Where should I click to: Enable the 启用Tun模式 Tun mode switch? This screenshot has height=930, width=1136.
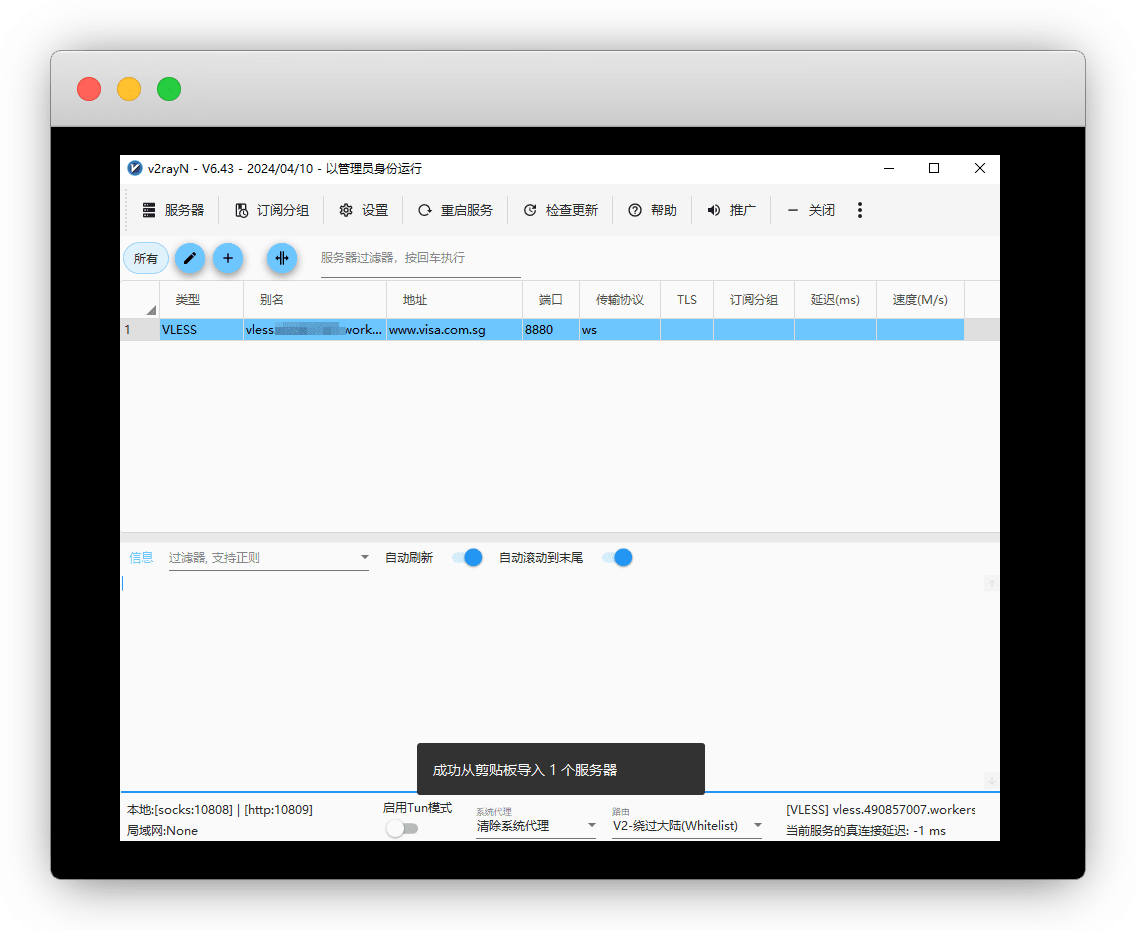(402, 828)
